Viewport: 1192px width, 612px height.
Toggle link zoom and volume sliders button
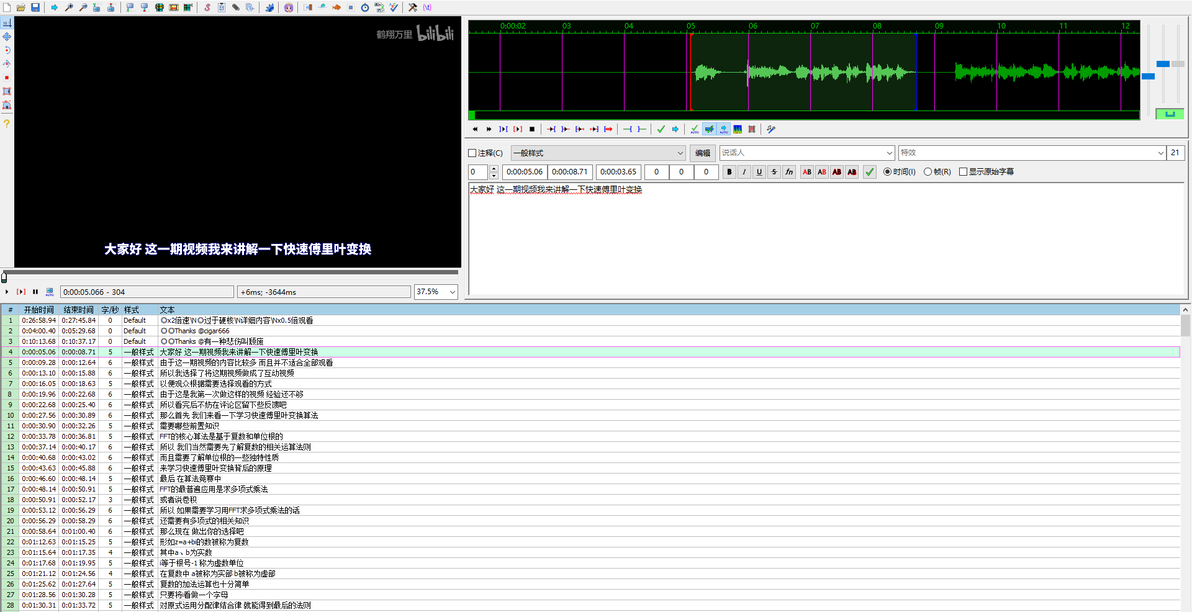pyautogui.click(x=1169, y=114)
